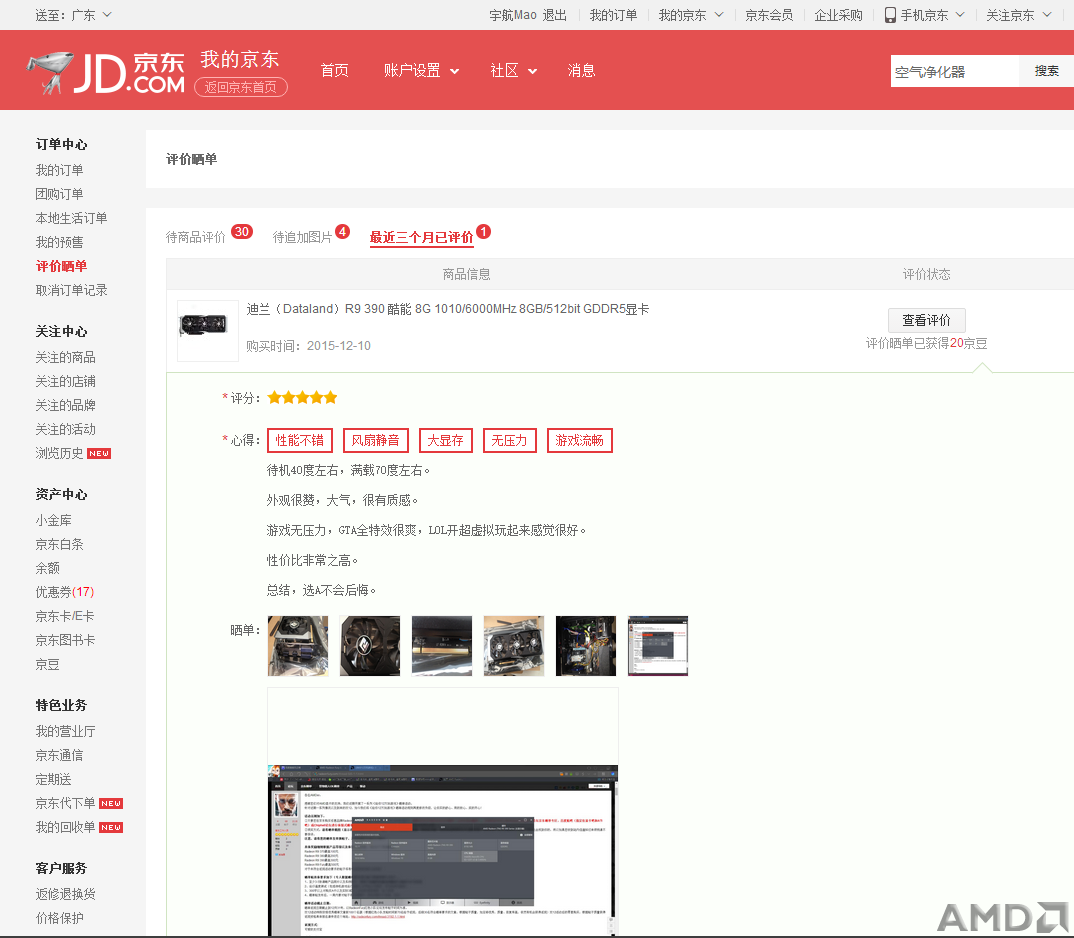The image size is (1074, 938).
Task: Open 本地生活订单 in sidebar
Action: click(x=71, y=218)
